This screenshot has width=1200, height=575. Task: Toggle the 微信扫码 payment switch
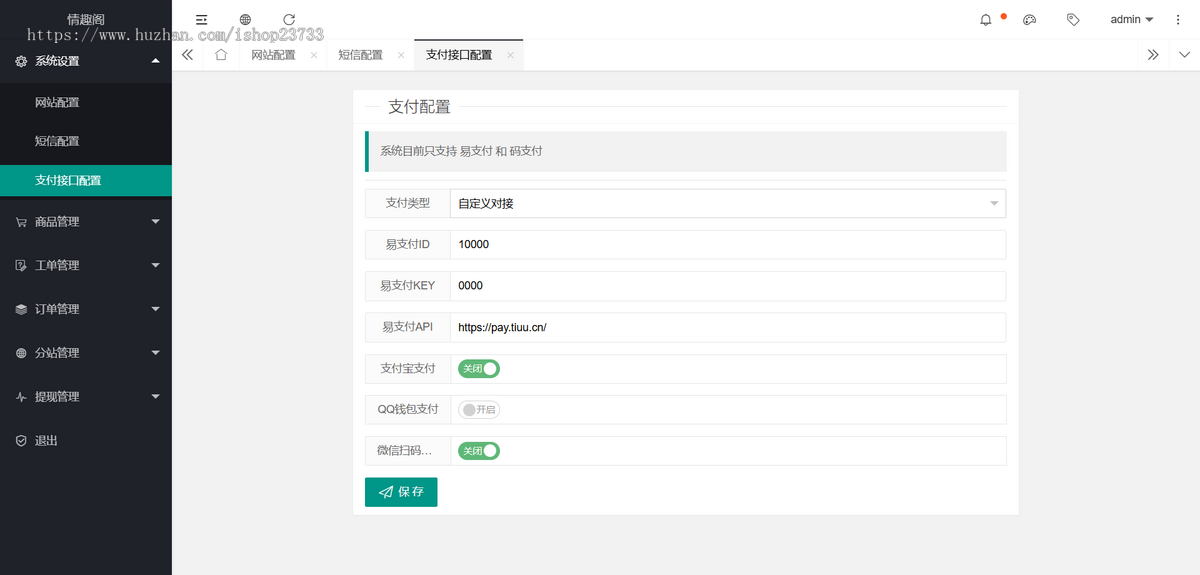(x=479, y=450)
